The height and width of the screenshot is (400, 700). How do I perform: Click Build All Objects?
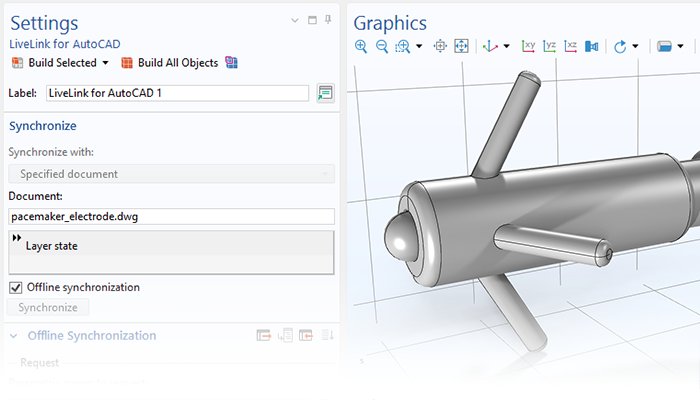pos(170,63)
